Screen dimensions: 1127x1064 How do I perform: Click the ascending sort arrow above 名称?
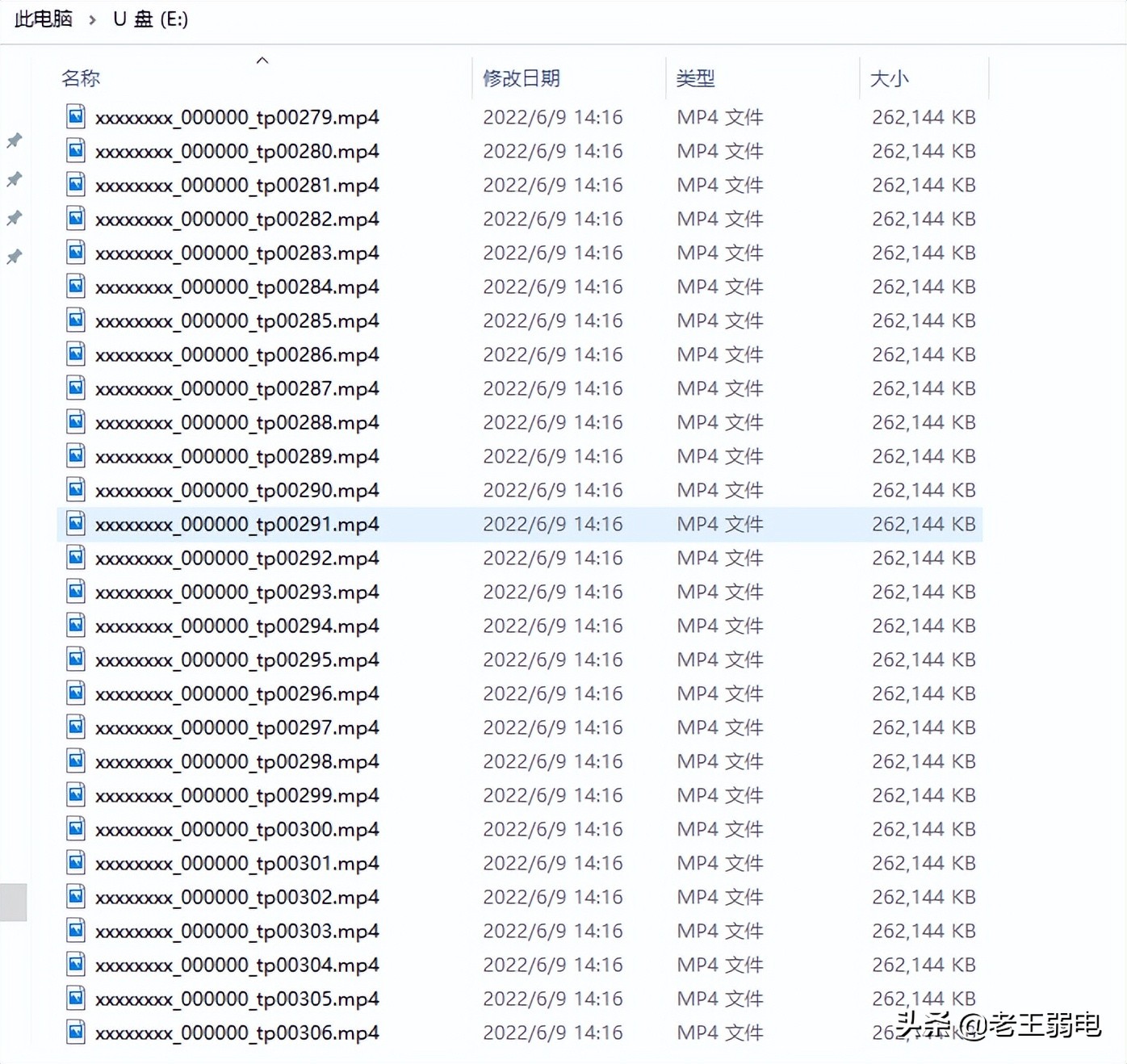(x=262, y=60)
